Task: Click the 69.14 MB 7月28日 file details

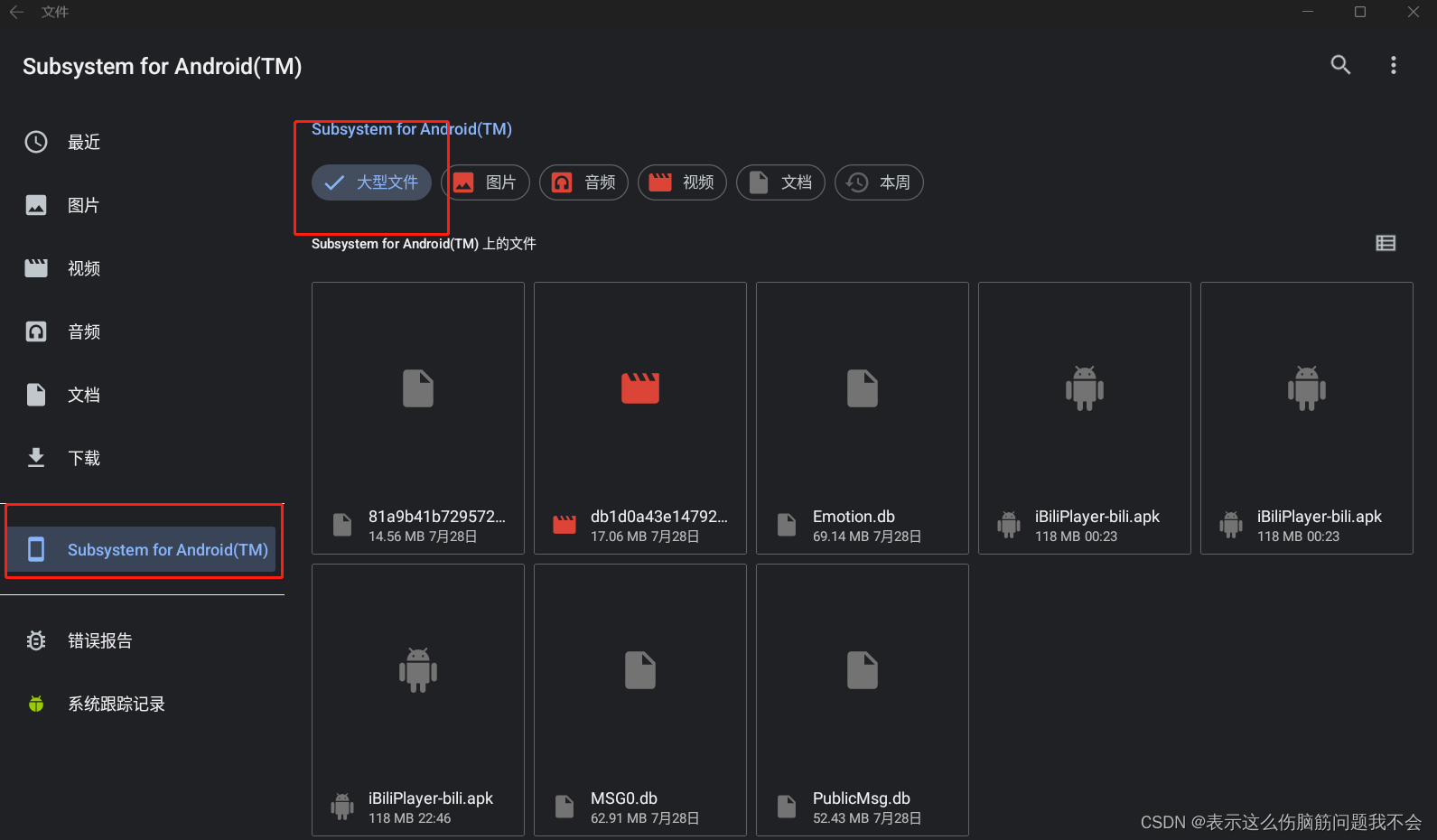Action: click(867, 537)
